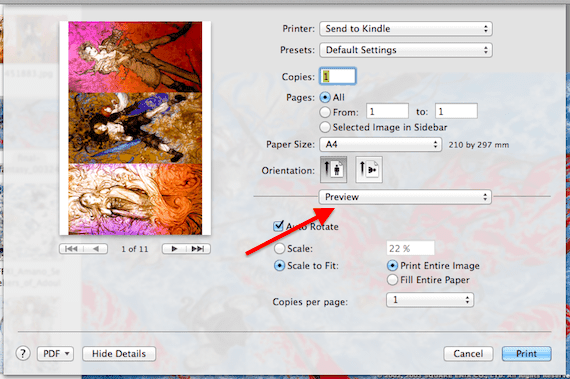570x379 pixels.
Task: Select Pages From range radio button
Action: pyautogui.click(x=325, y=112)
